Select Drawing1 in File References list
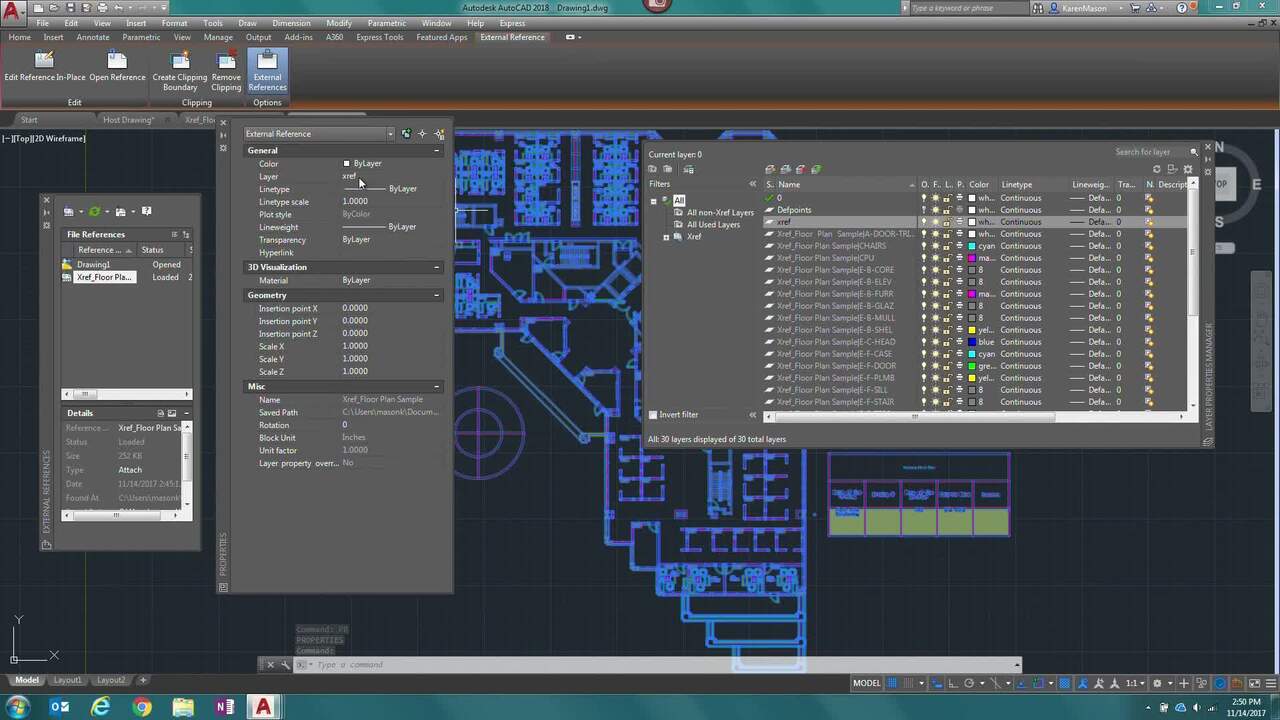Screen dimensions: 1280x720 [x=94, y=265]
